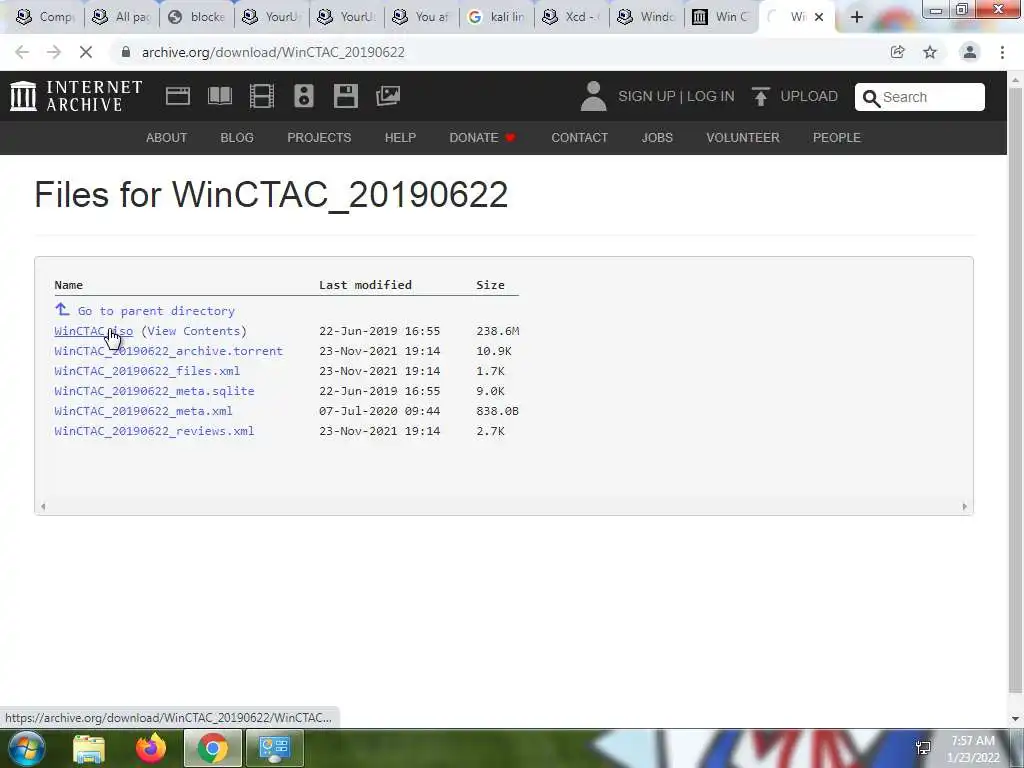This screenshot has width=1024, height=768.
Task: Open WinCTAC_20190622_meta.xml
Action: coord(143,411)
